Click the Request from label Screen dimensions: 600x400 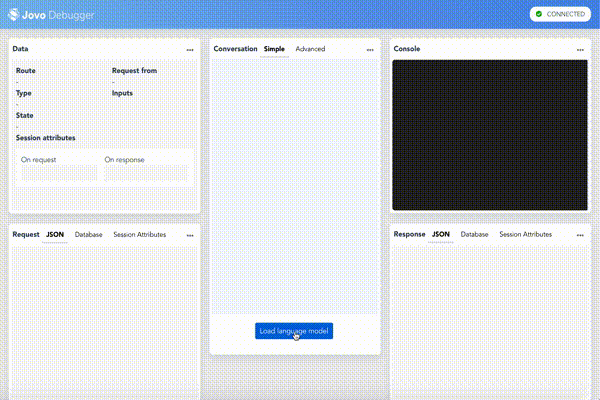[x=134, y=70]
